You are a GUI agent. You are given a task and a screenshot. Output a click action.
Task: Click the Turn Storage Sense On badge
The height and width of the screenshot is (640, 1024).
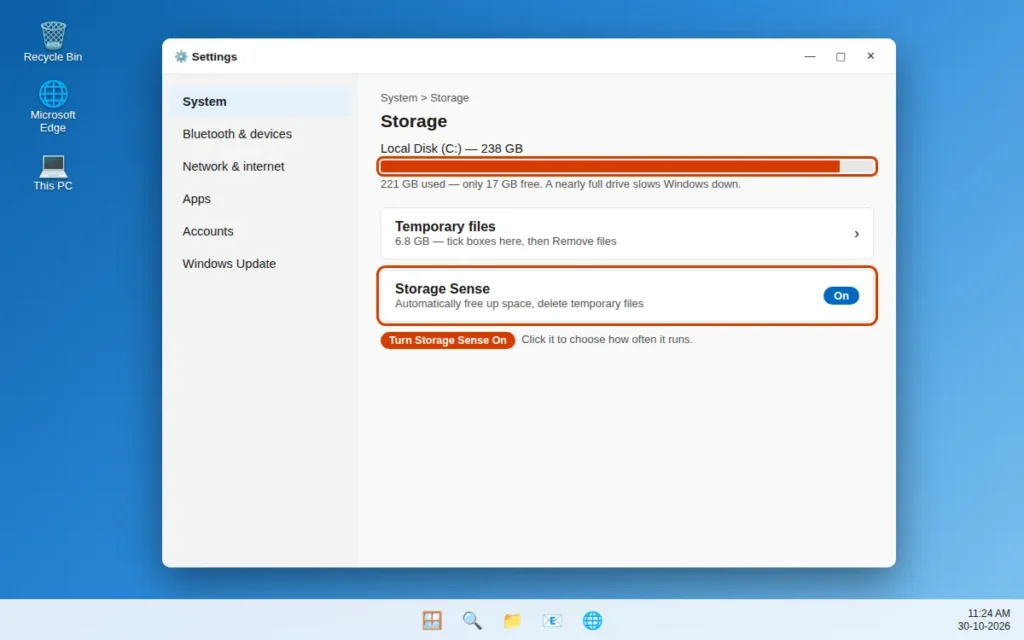pyautogui.click(x=447, y=340)
